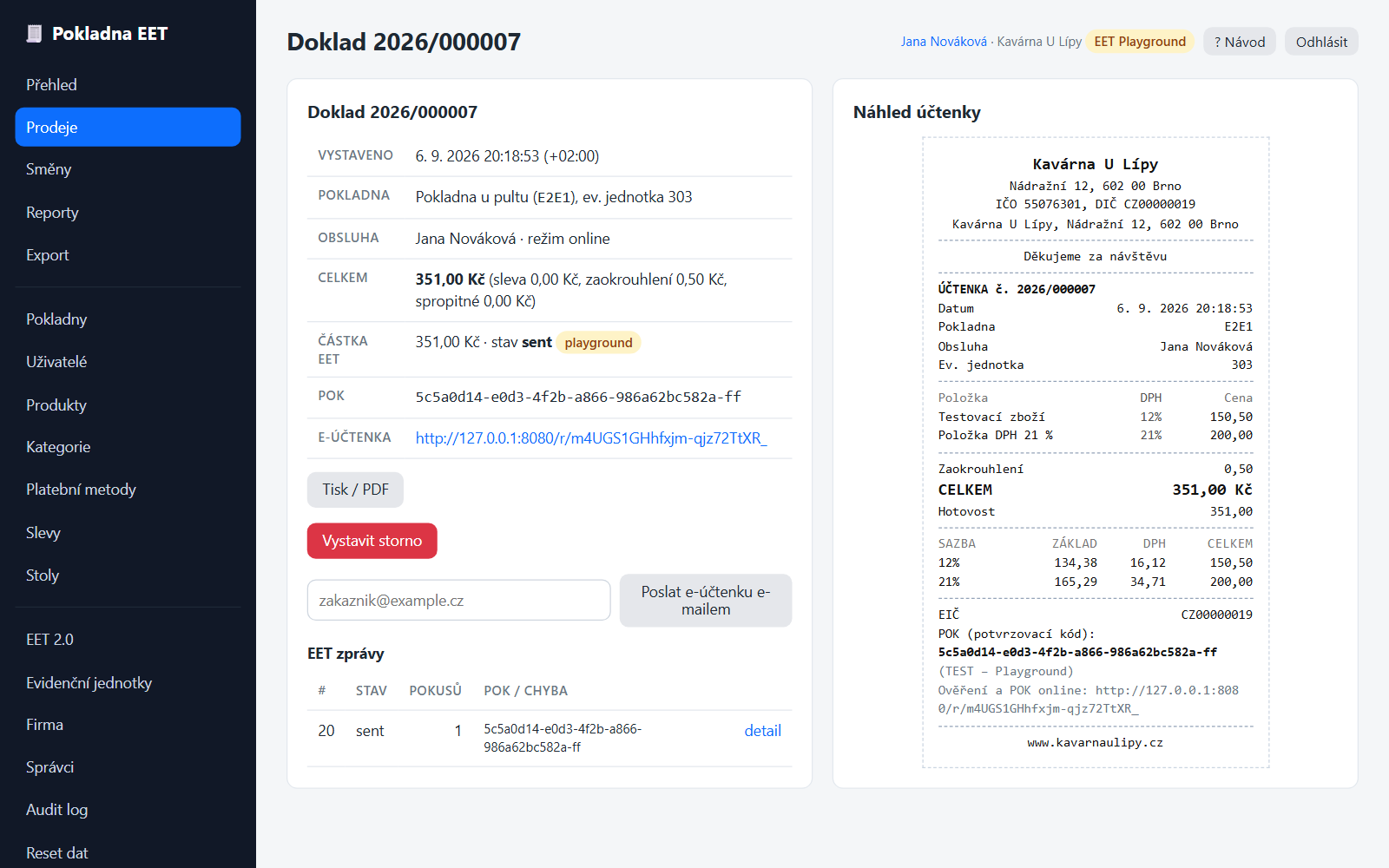Image resolution: width=1389 pixels, height=868 pixels.
Task: Click the bold 351,00 Kč total
Action: (x=450, y=279)
